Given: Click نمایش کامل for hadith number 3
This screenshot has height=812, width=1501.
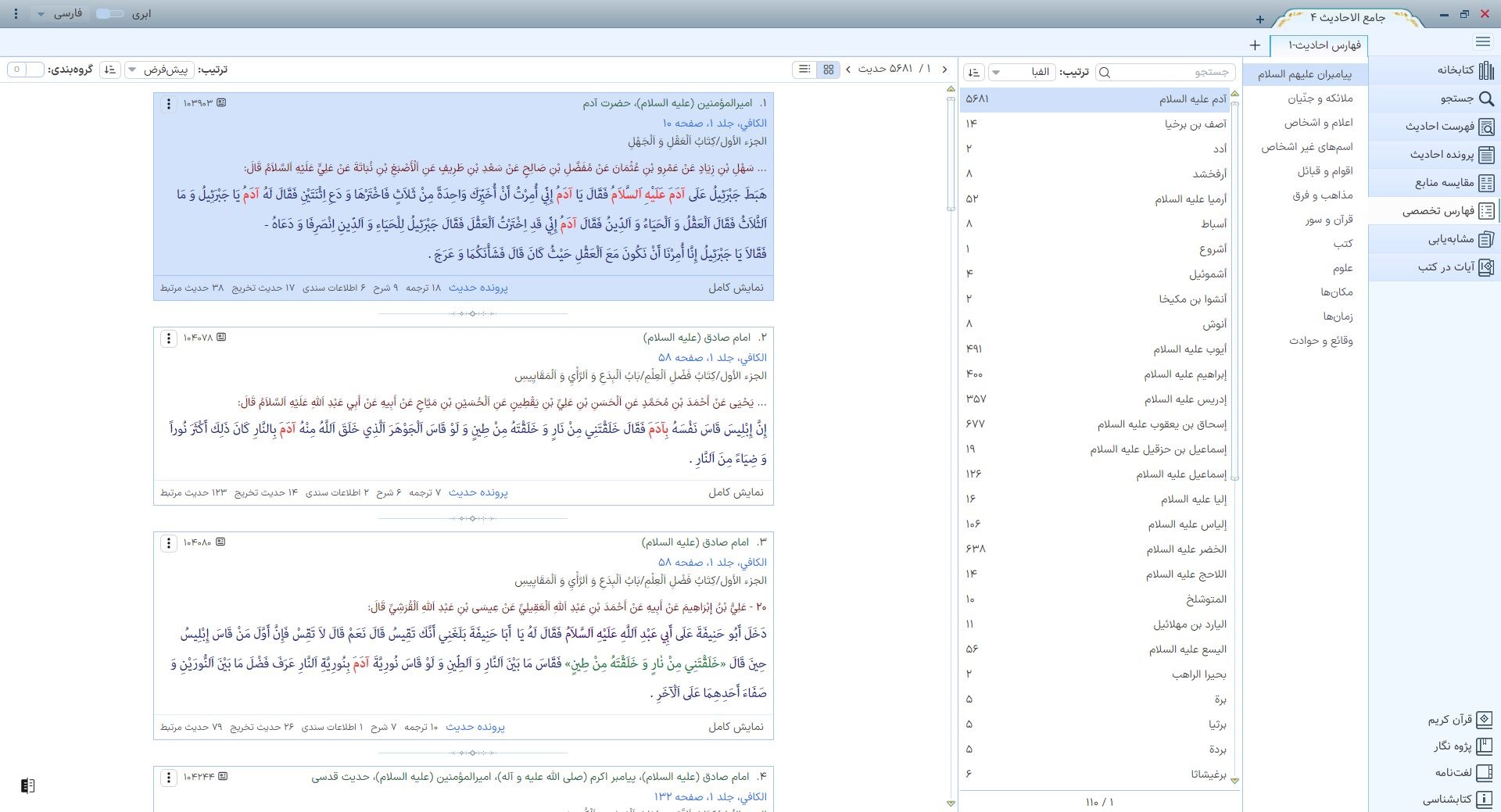Looking at the screenshot, I should coord(736,727).
